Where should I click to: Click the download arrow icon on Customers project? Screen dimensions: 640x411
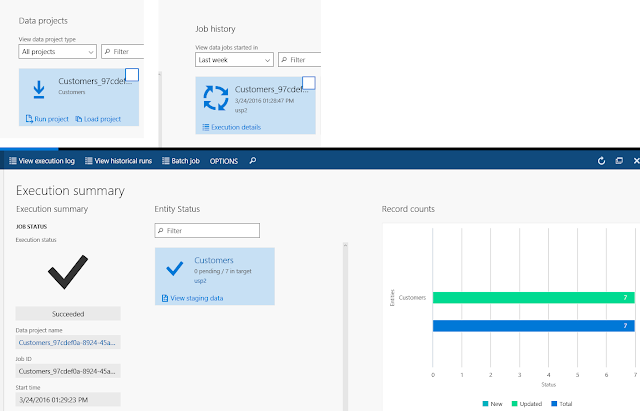click(39, 89)
